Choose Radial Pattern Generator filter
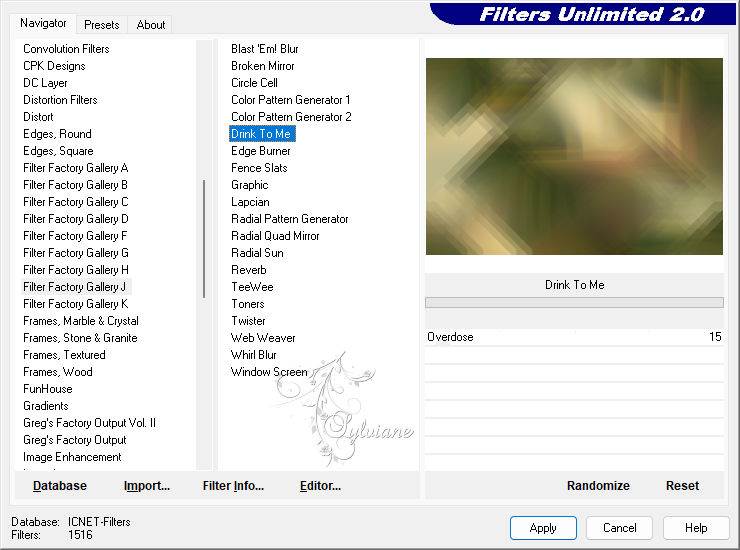 click(290, 219)
